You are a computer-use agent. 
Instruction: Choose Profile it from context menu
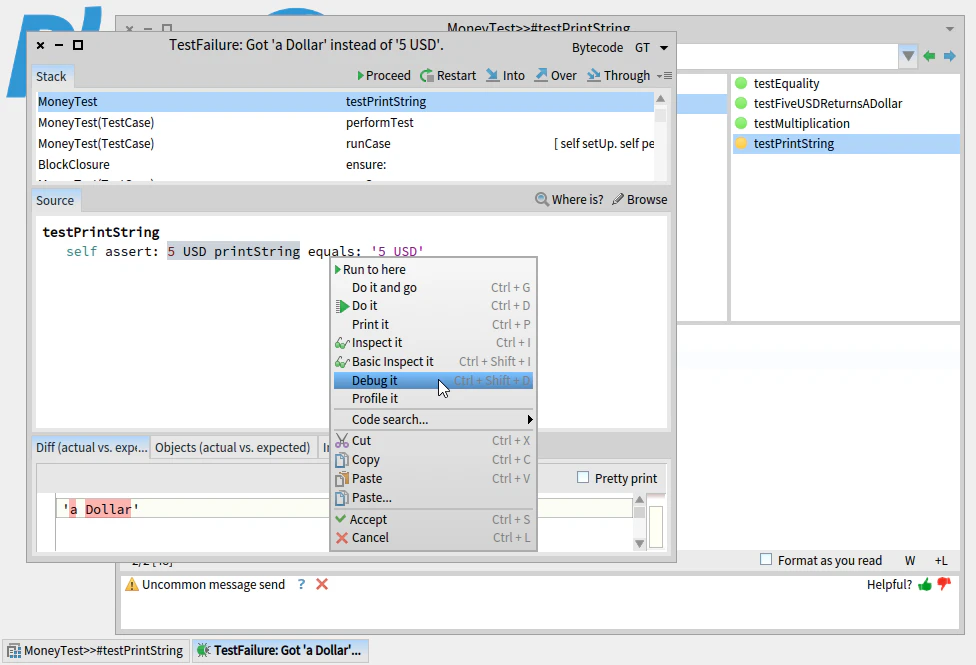pyautogui.click(x=433, y=399)
